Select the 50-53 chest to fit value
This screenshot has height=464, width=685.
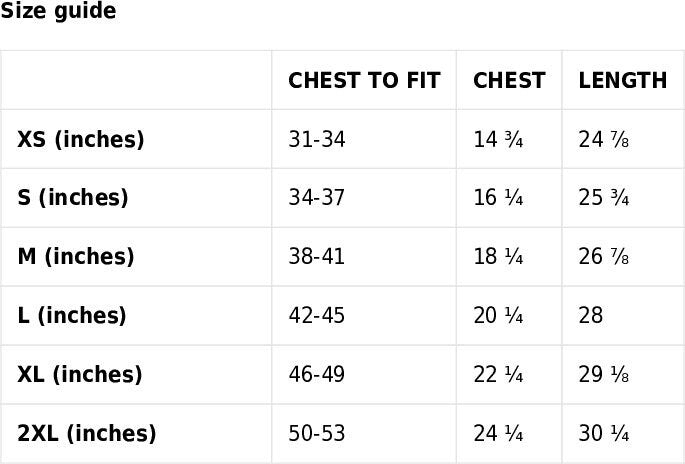316,434
